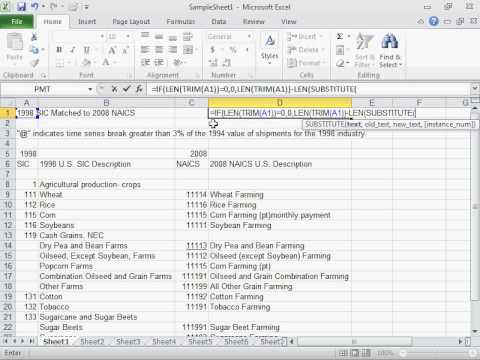The height and width of the screenshot is (360, 480).
Task: Switch to the Insert ribbon tab
Action: pyautogui.click(x=87, y=22)
